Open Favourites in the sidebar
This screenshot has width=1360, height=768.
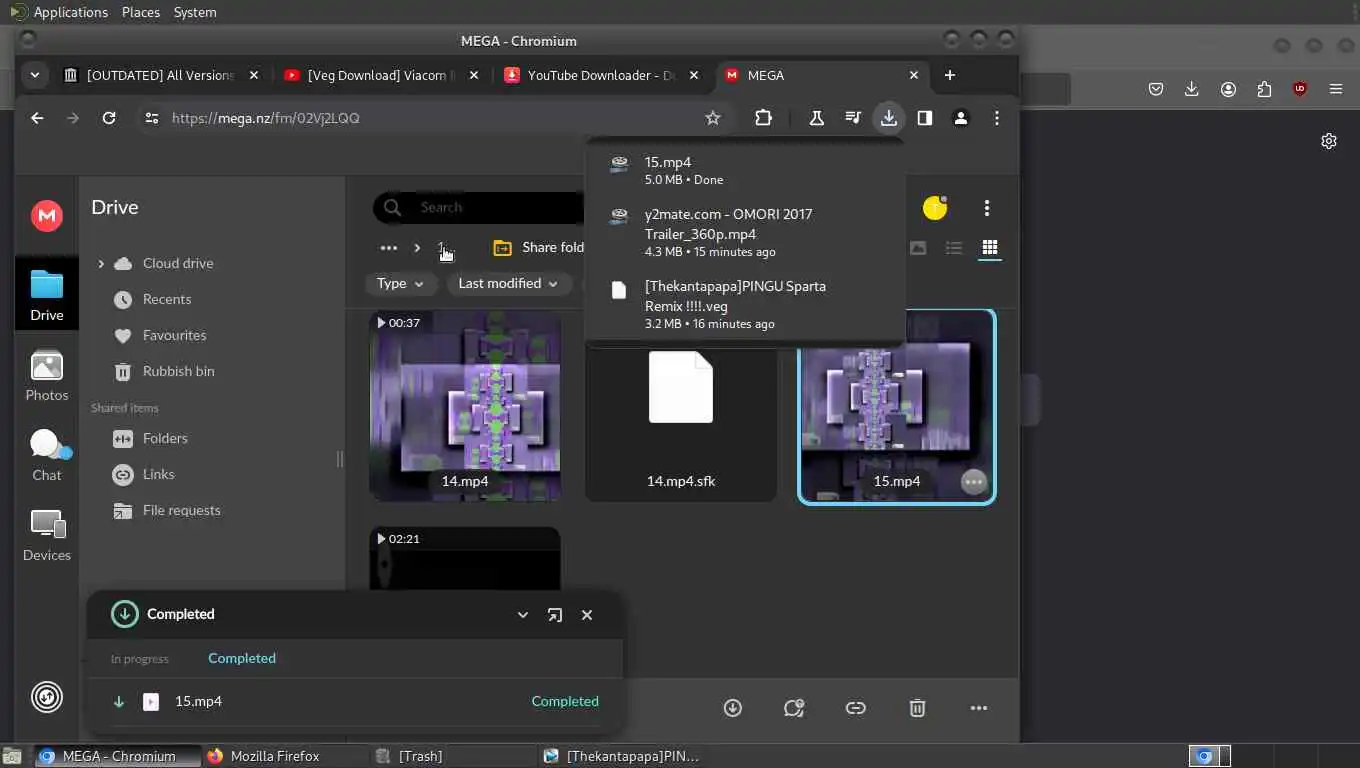click(x=174, y=335)
